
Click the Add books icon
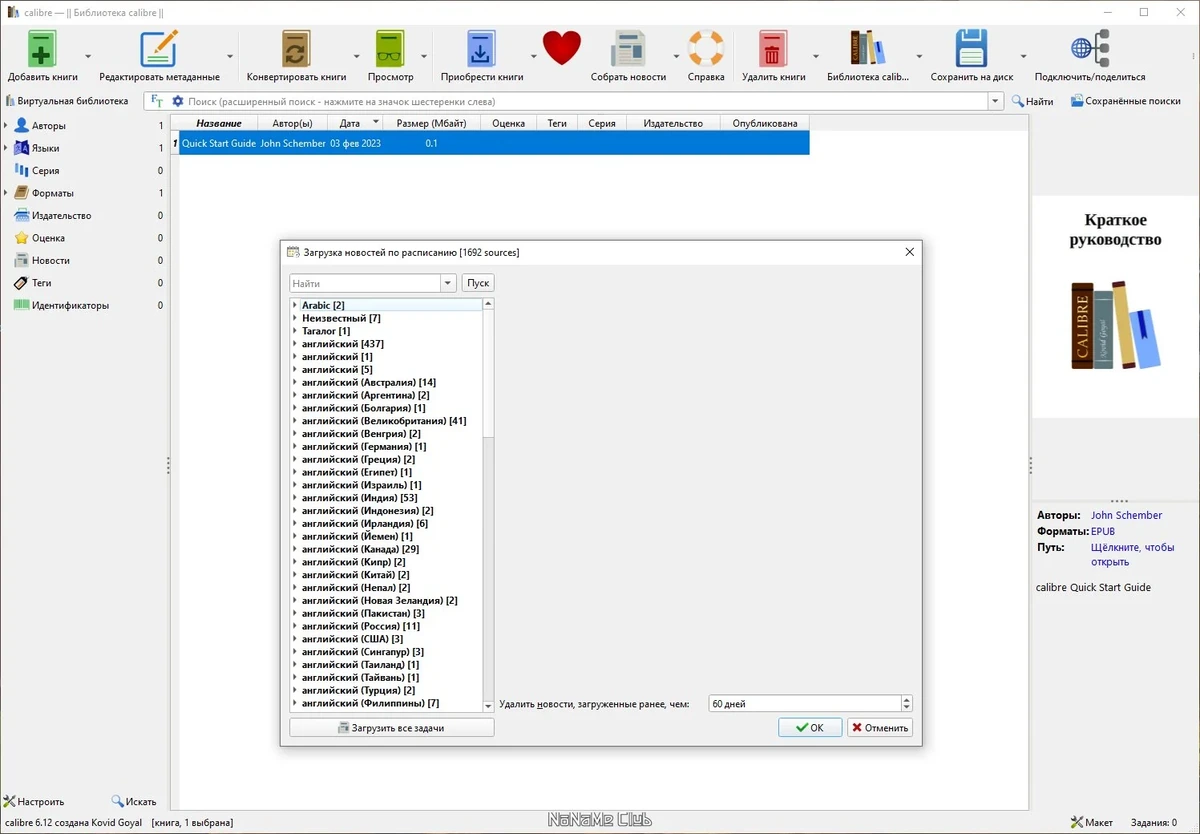(x=42, y=48)
